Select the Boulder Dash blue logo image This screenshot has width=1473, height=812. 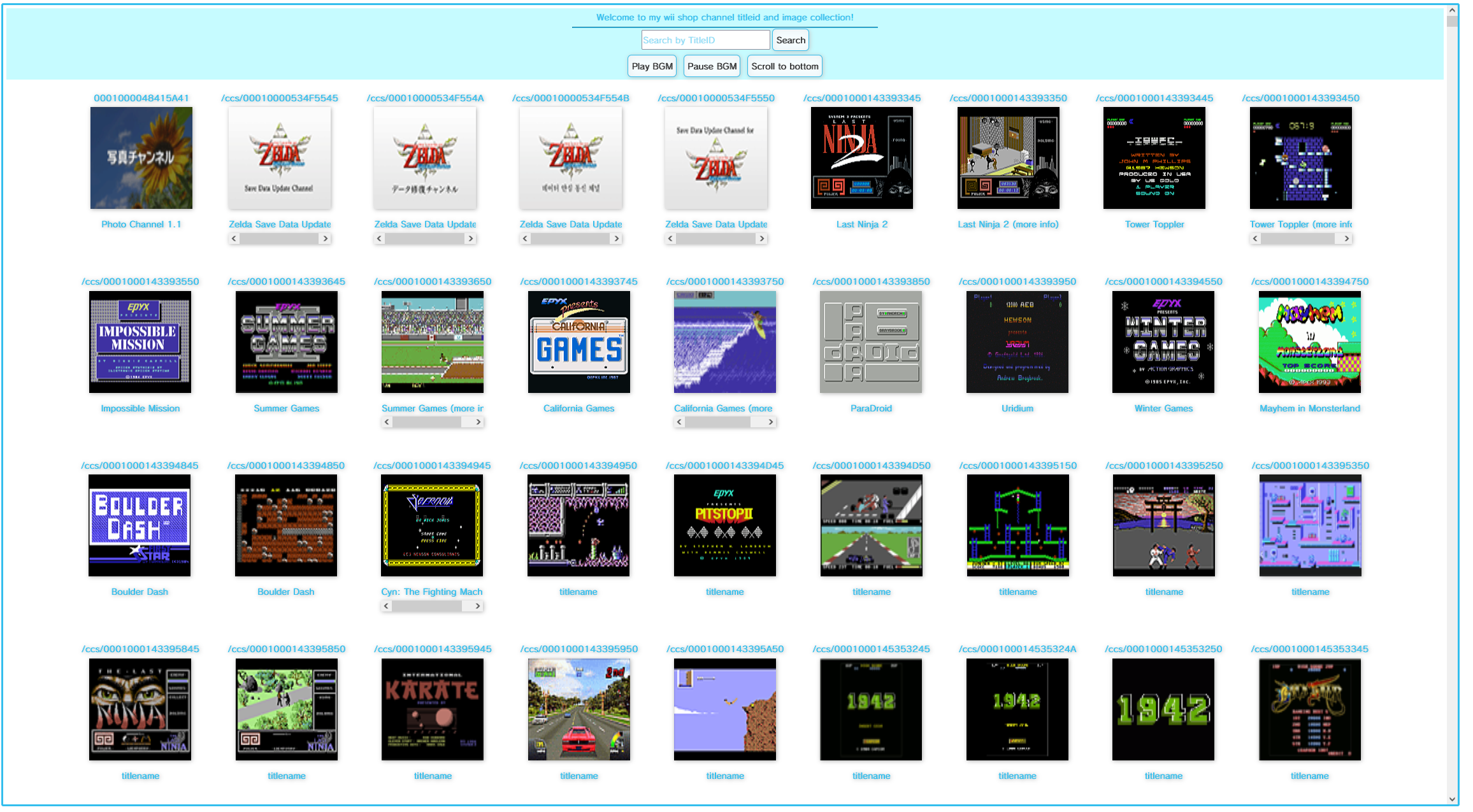(140, 525)
